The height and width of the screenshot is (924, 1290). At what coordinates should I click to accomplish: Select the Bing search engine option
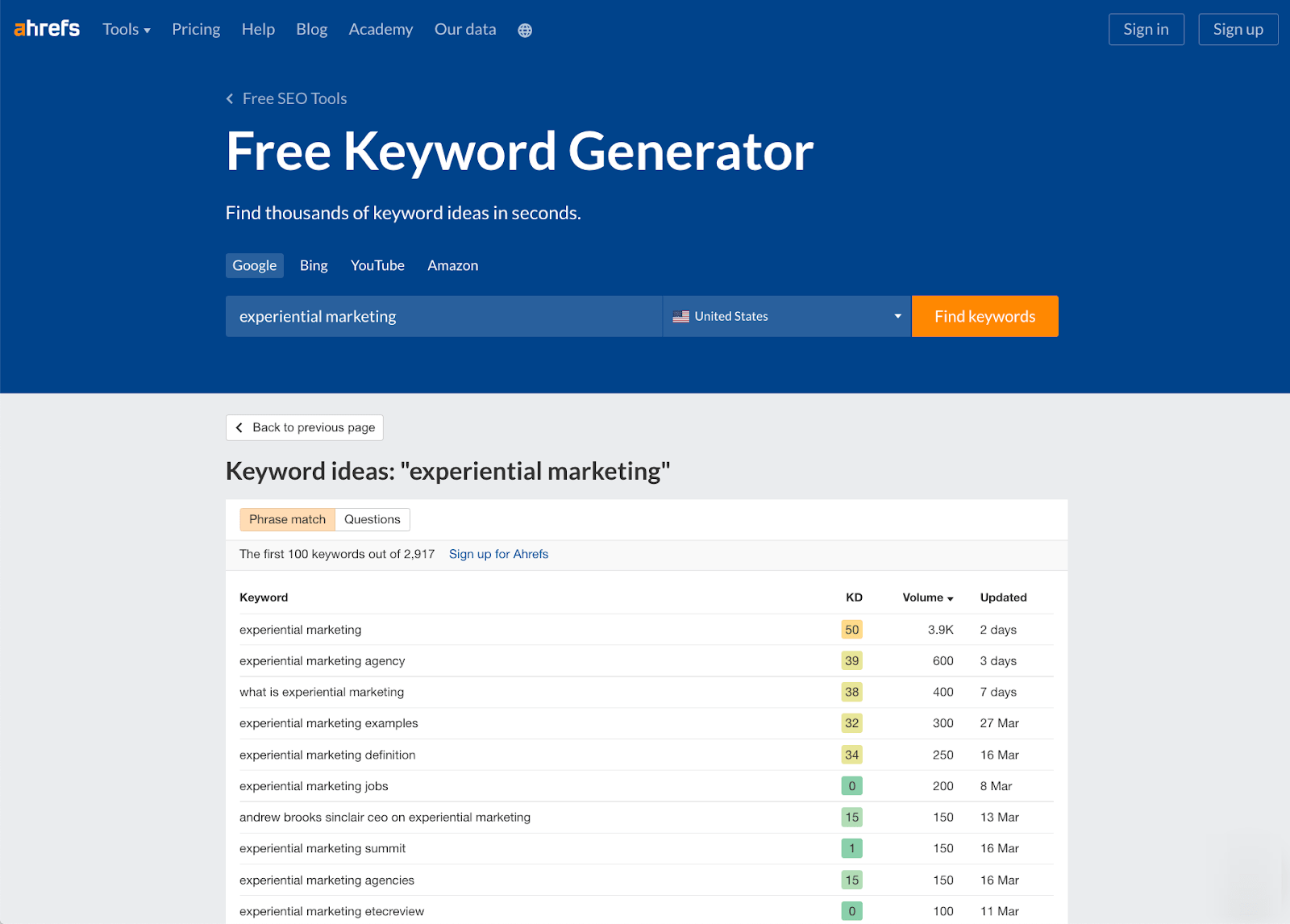pos(314,264)
